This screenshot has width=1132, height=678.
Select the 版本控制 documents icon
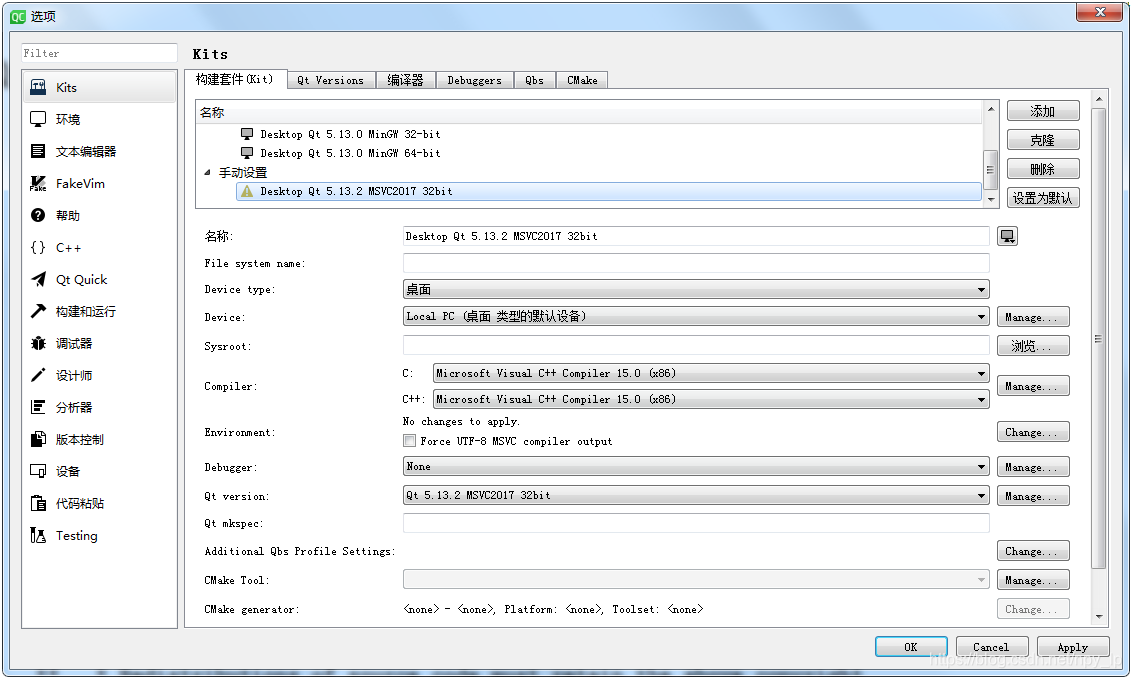tap(38, 439)
